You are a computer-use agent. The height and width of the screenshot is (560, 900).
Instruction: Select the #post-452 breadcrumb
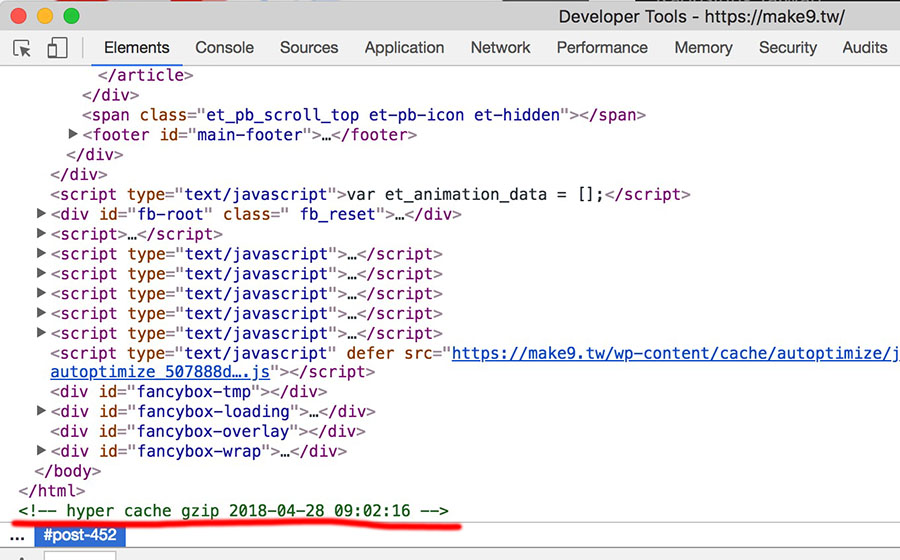pos(80,535)
